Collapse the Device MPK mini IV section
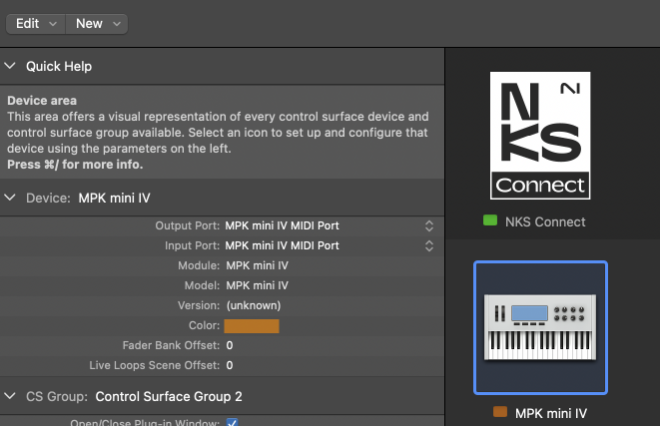The image size is (660, 426). click(10, 197)
